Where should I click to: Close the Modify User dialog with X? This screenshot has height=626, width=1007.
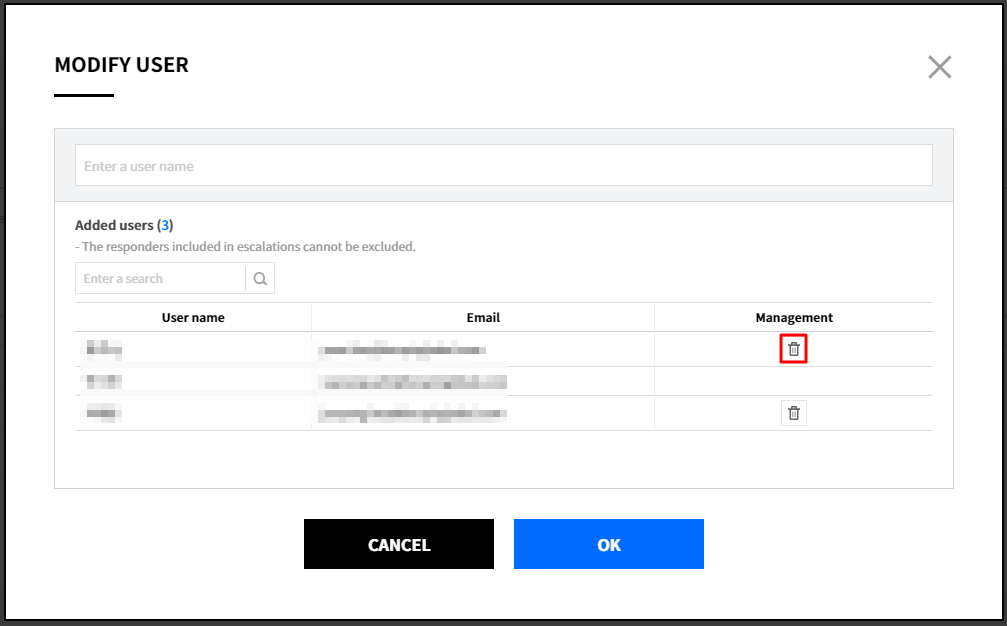click(939, 67)
